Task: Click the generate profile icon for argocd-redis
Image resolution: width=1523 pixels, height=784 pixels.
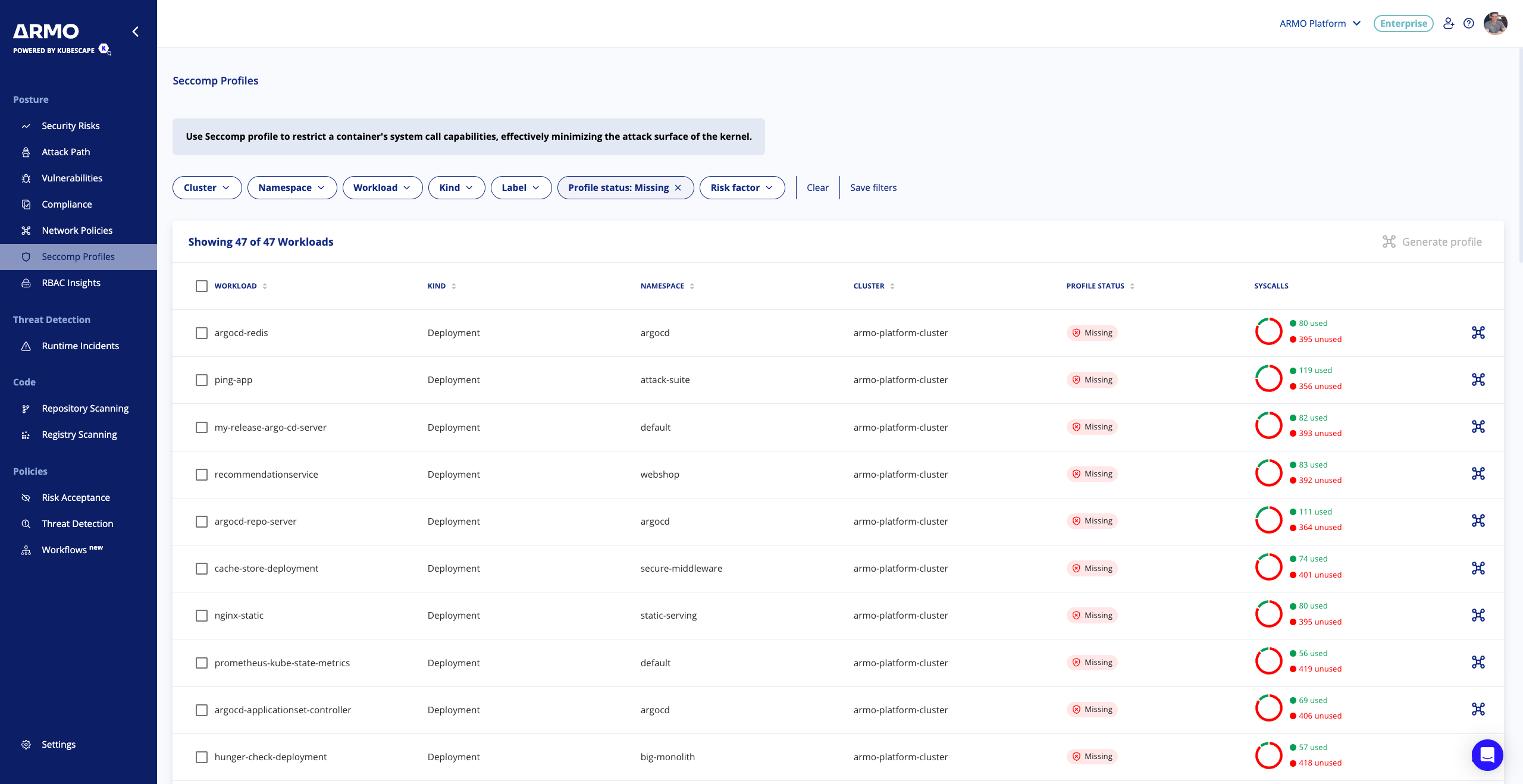Action: click(1478, 333)
